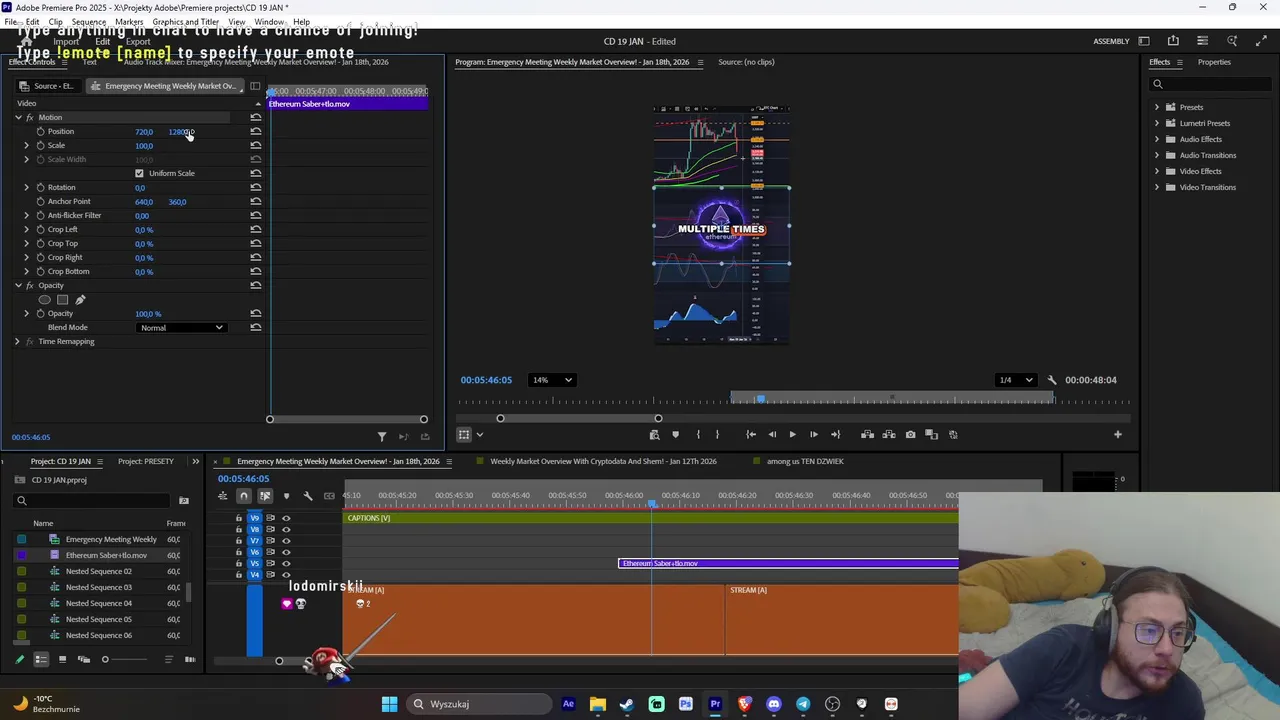Play the Program monitor sequence
This screenshot has height=720, width=1280.
pyautogui.click(x=792, y=435)
